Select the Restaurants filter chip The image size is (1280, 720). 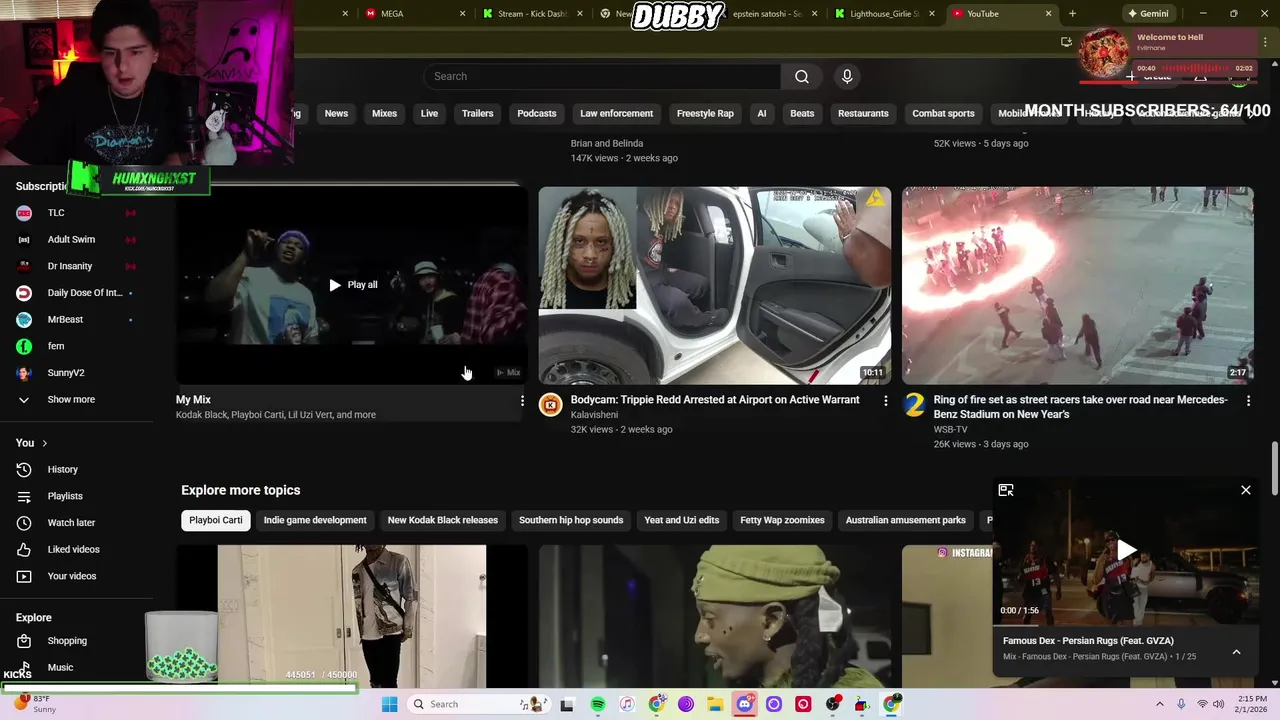coord(863,113)
